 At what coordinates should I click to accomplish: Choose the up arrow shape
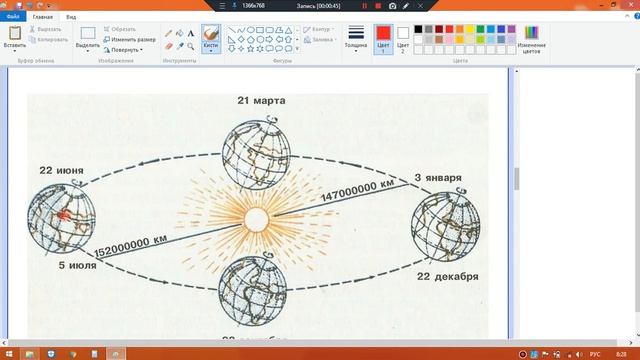coord(289,40)
